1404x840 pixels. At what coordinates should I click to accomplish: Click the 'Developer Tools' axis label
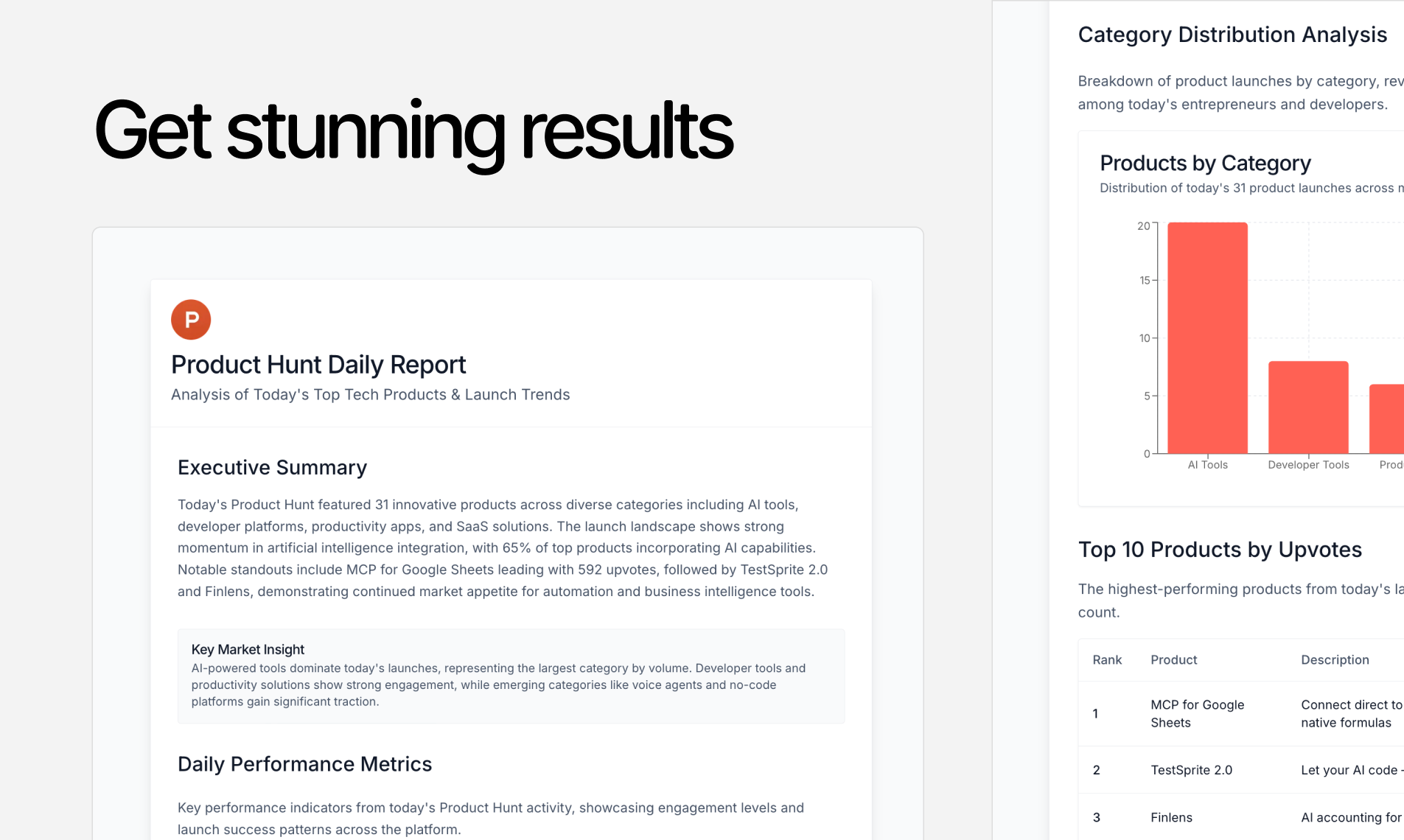point(1308,465)
